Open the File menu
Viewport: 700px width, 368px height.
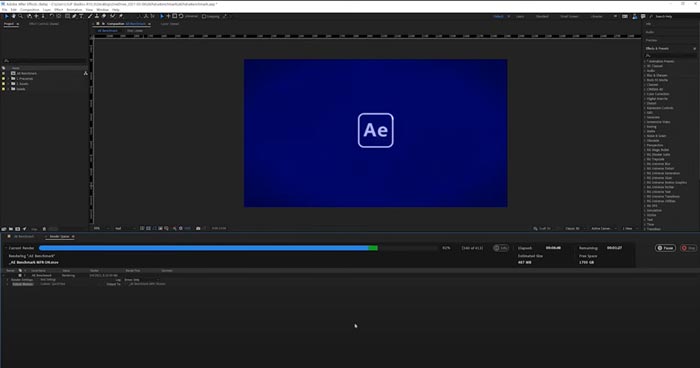tap(4, 9)
